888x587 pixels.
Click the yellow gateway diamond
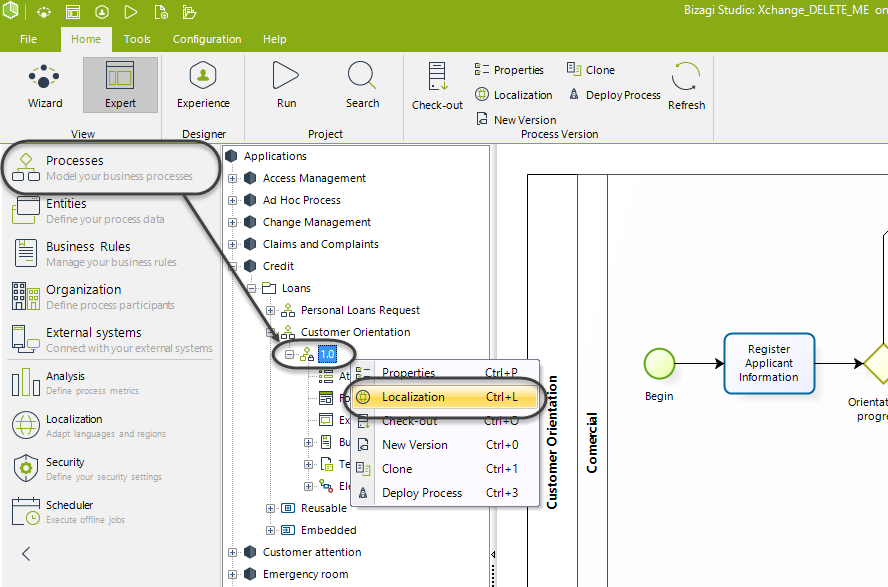876,363
